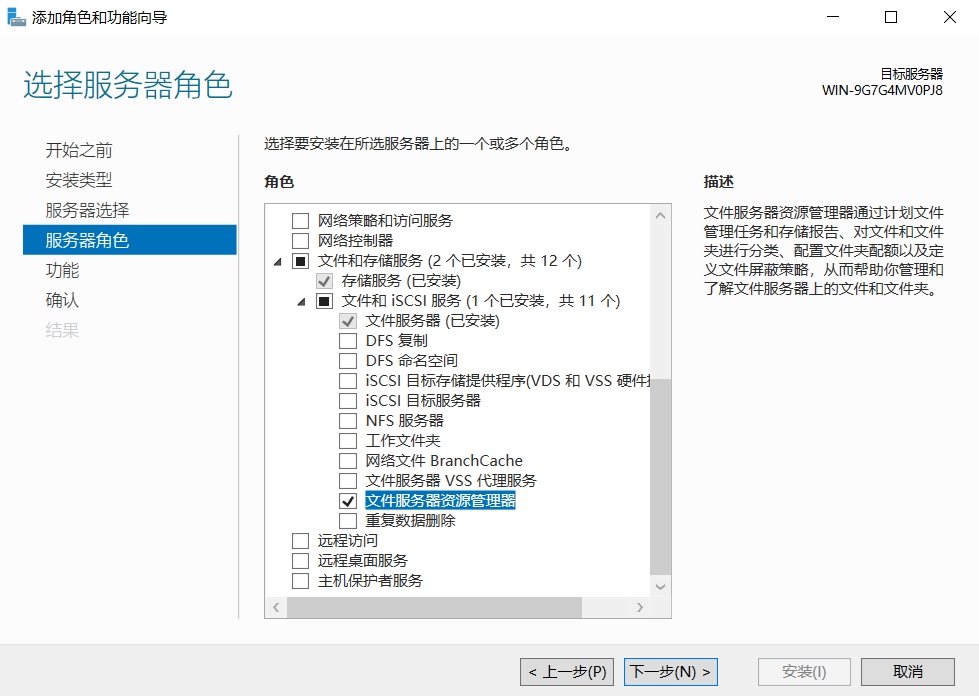Select the 文件服务器 (已安装) row
The height and width of the screenshot is (696, 979).
(432, 321)
